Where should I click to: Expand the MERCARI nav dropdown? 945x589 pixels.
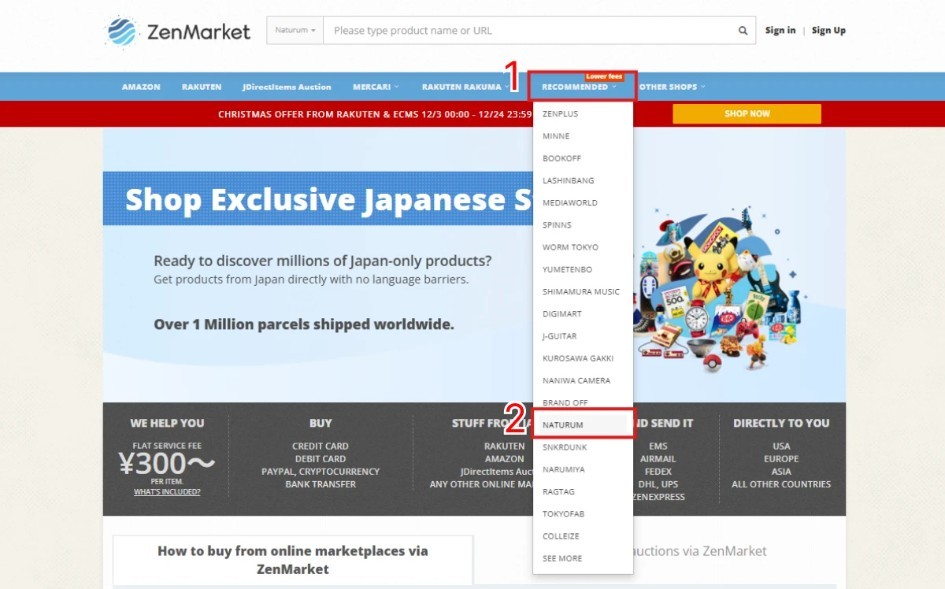click(375, 87)
